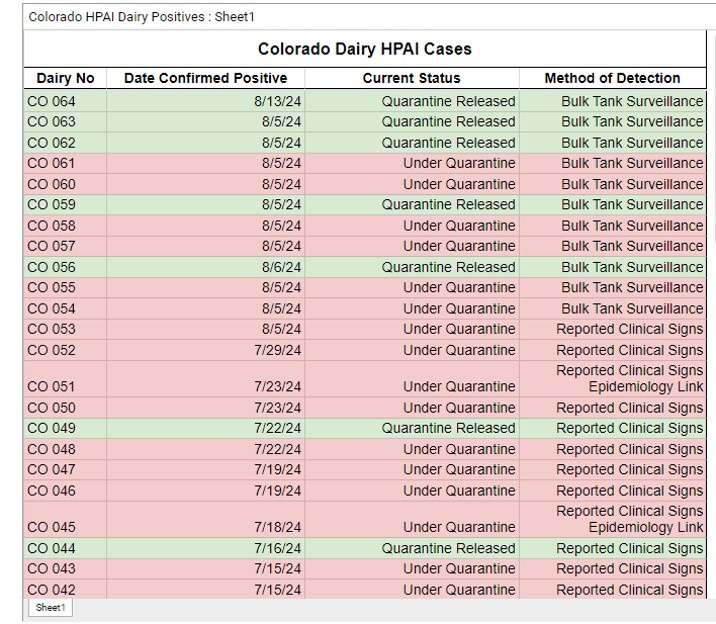Select the CO 046 cell
Screen dimensions: 716x624
click(65, 491)
